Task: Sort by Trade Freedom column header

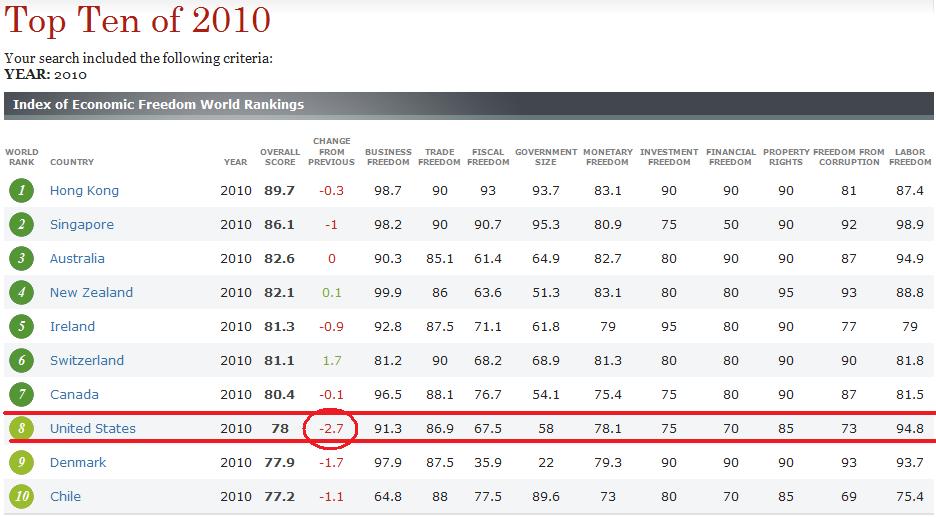Action: 439,157
